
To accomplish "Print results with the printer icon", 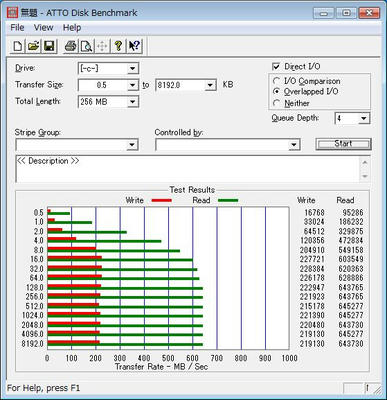I will coord(71,46).
